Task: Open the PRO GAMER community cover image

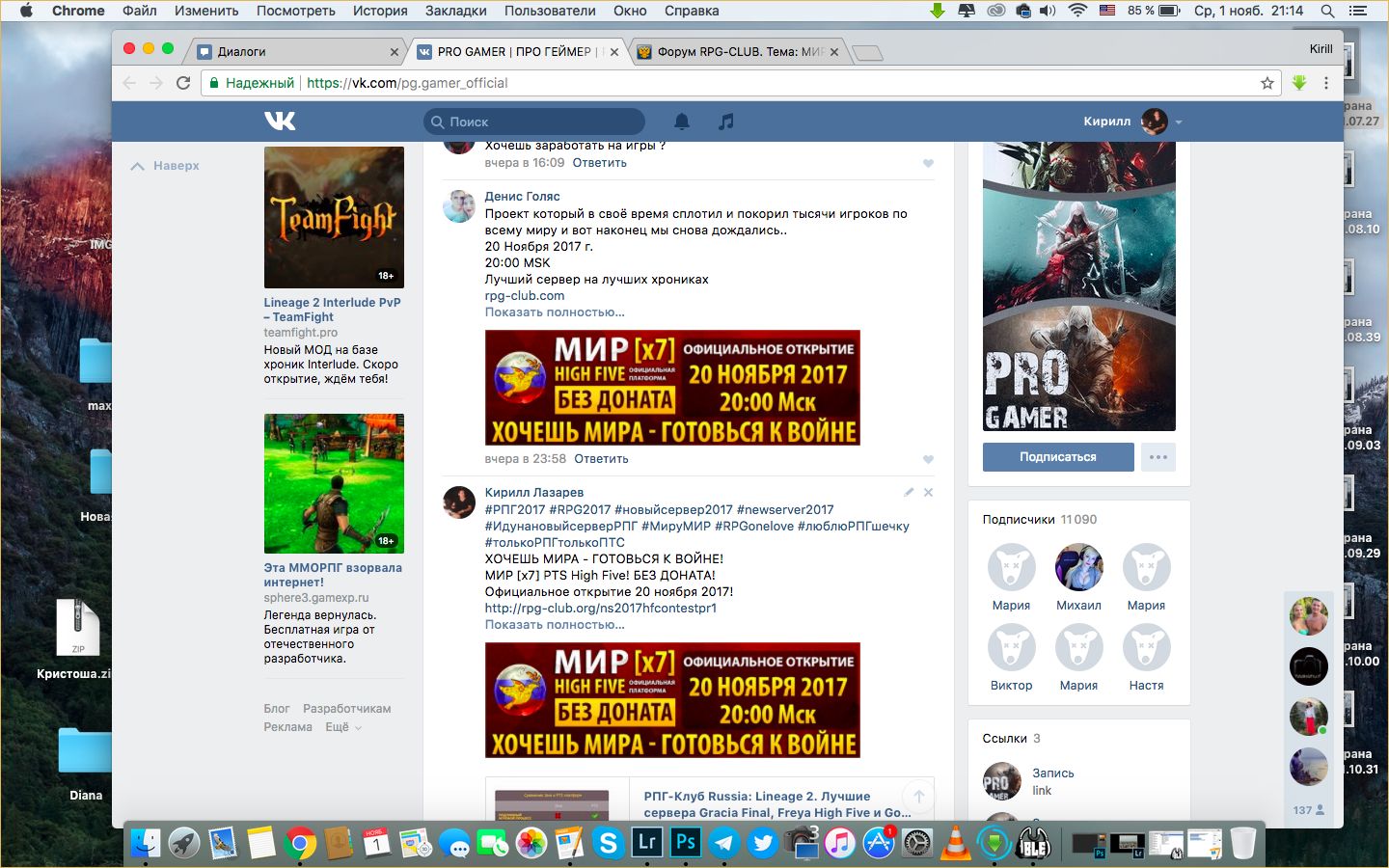Action: 1079,286
